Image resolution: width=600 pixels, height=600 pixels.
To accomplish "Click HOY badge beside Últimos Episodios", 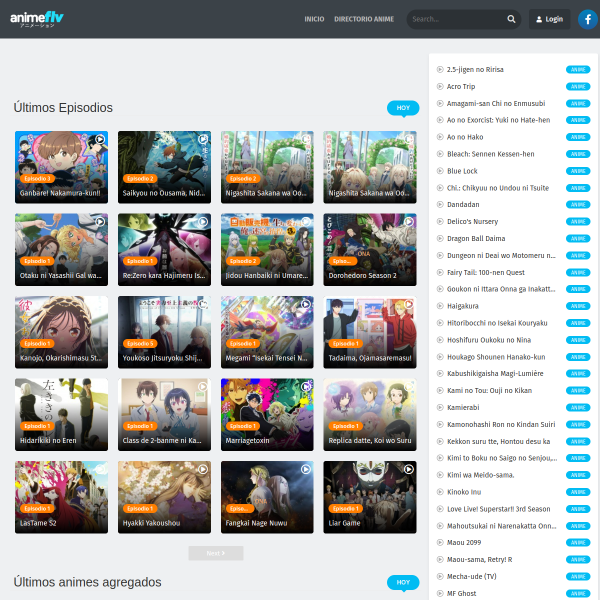I will coord(402,108).
